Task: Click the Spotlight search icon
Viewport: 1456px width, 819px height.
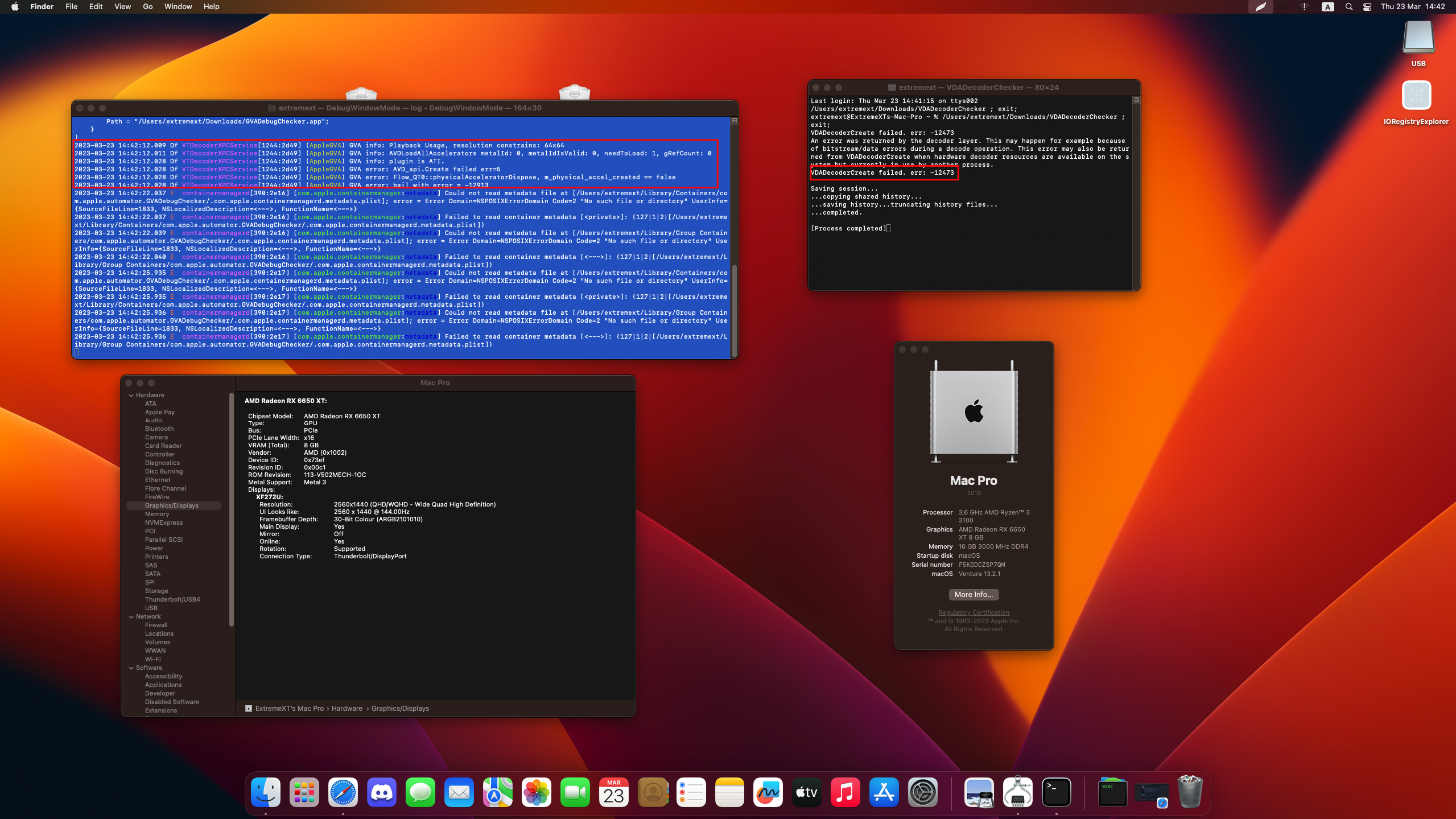Action: tap(1349, 7)
